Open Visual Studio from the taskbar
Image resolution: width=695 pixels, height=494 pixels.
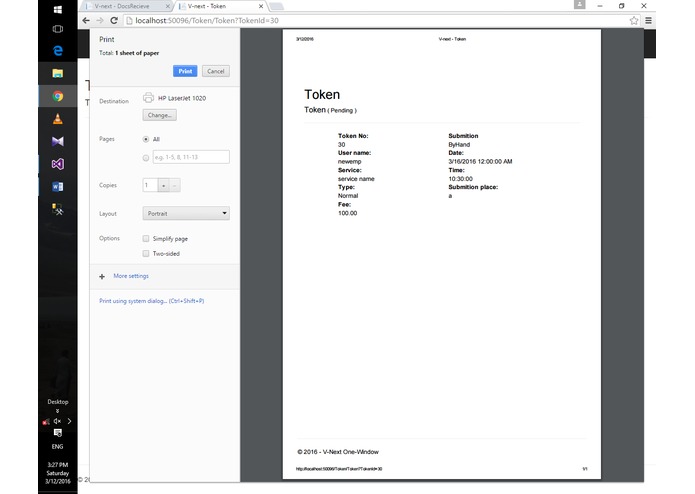[58, 164]
